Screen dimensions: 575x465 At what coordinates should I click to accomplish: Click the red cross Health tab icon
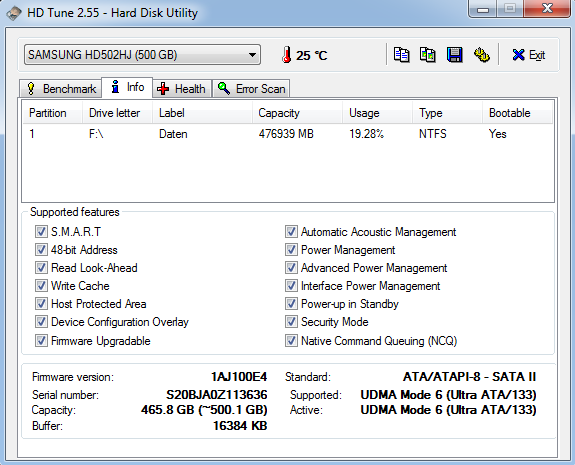pos(163,88)
